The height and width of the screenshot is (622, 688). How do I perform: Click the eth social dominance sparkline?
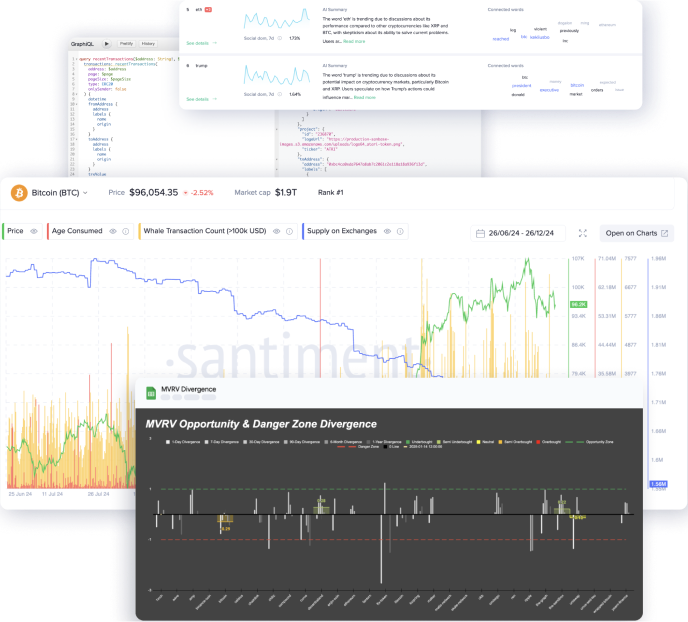(277, 19)
